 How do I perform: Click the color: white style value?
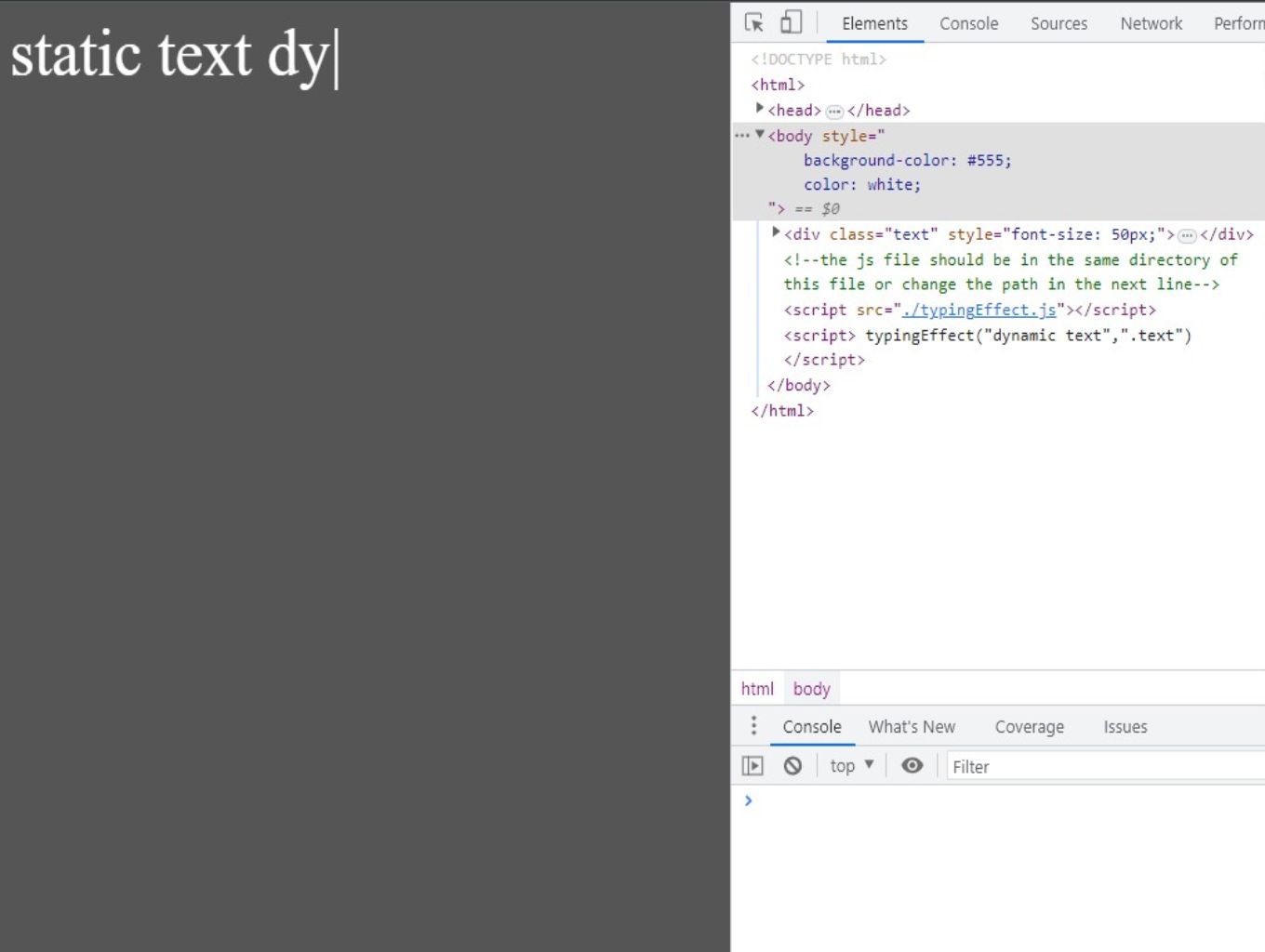862,184
